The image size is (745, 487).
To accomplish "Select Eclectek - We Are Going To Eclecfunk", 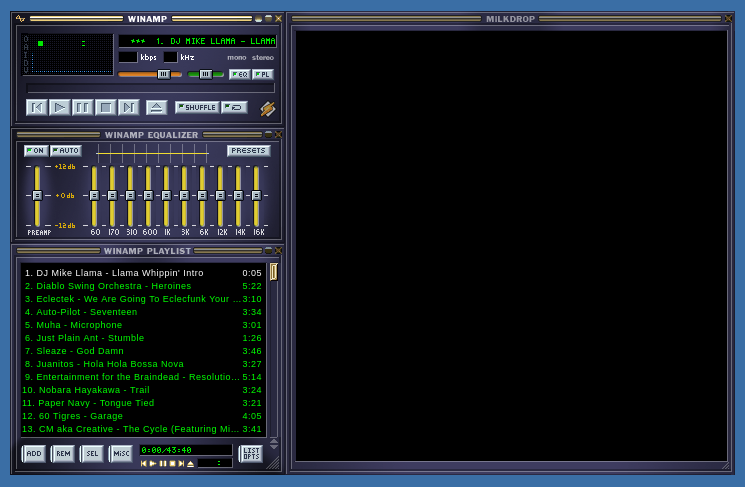I will (x=143, y=299).
